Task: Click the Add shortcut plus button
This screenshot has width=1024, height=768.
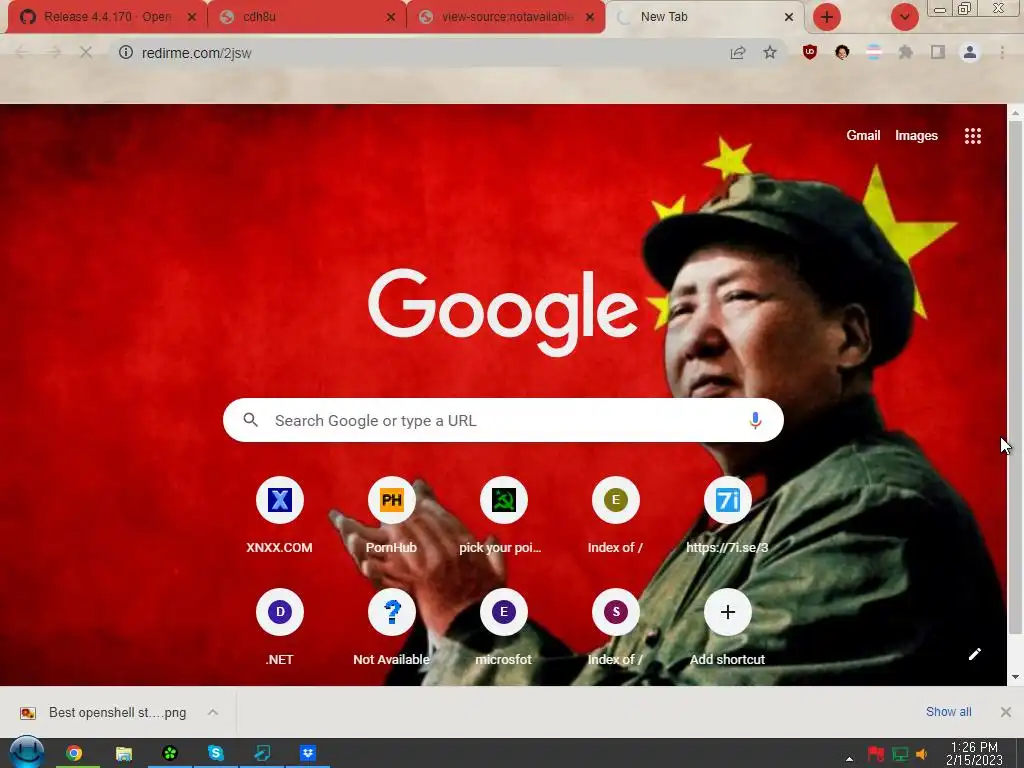Action: (727, 612)
